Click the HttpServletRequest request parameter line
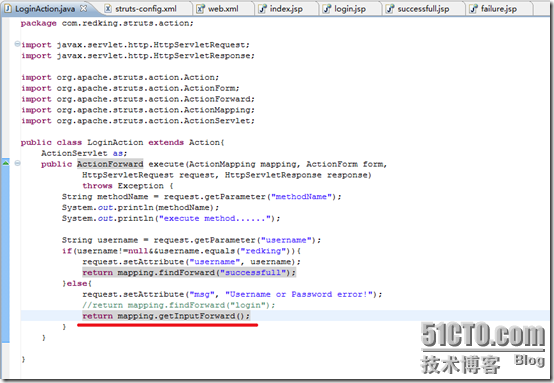This screenshot has height=383, width=554. tap(227, 175)
